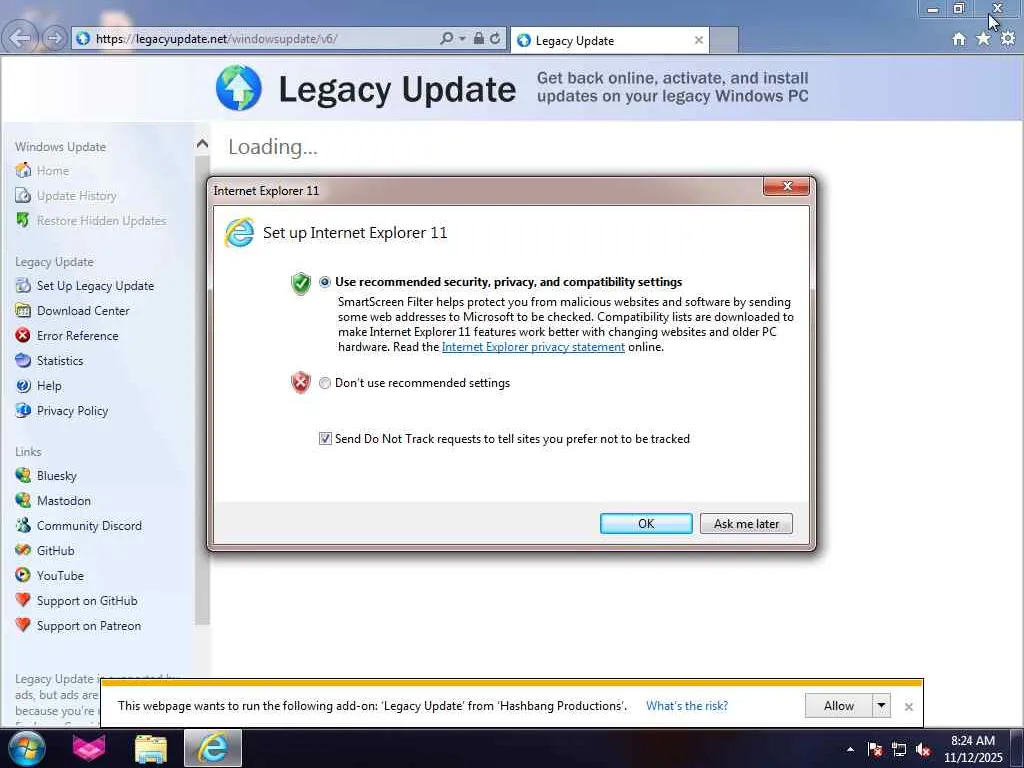Select Don't use recommended settings radio
Screen dimensions: 1024x768
325,383
